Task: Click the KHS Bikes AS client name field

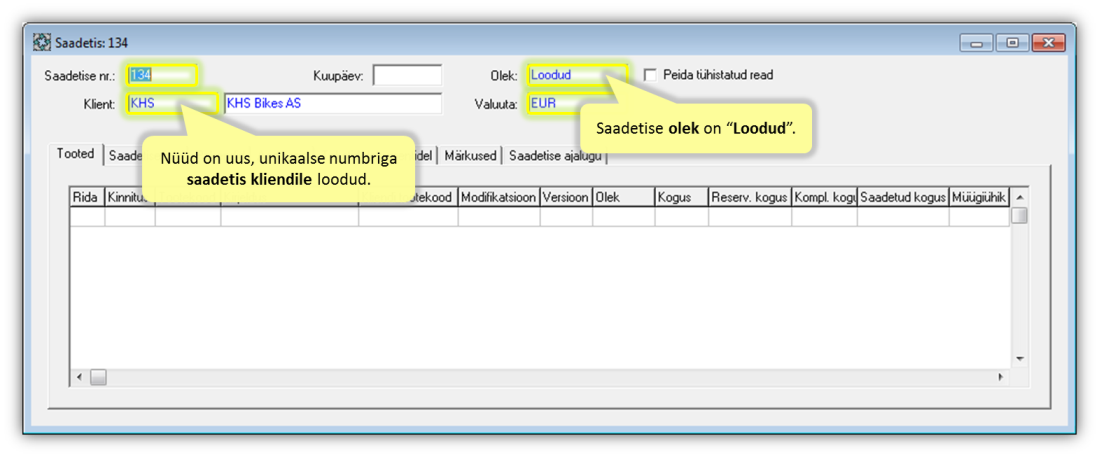Action: click(x=333, y=104)
